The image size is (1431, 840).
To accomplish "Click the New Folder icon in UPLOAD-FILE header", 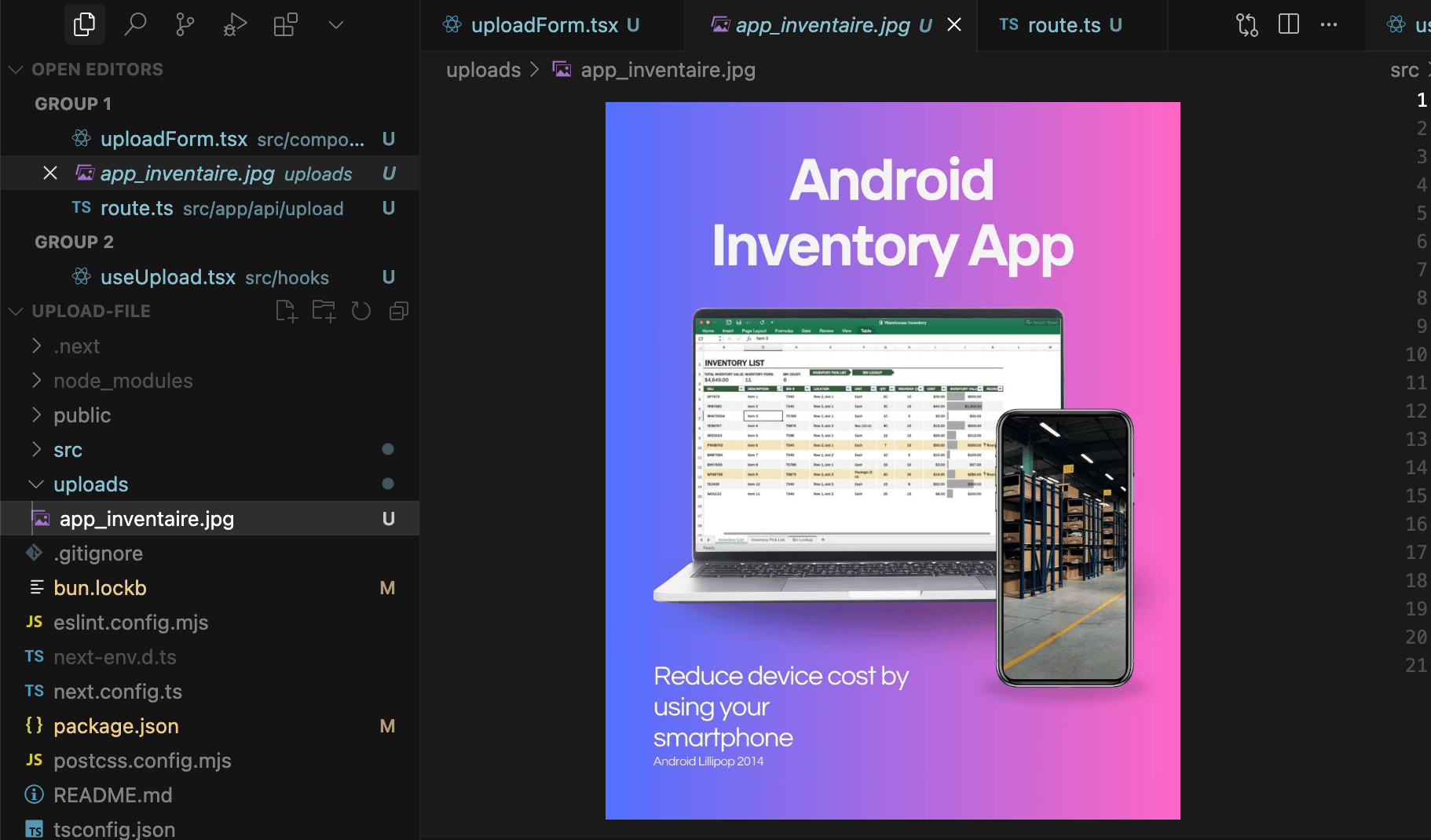I will pyautogui.click(x=324, y=311).
